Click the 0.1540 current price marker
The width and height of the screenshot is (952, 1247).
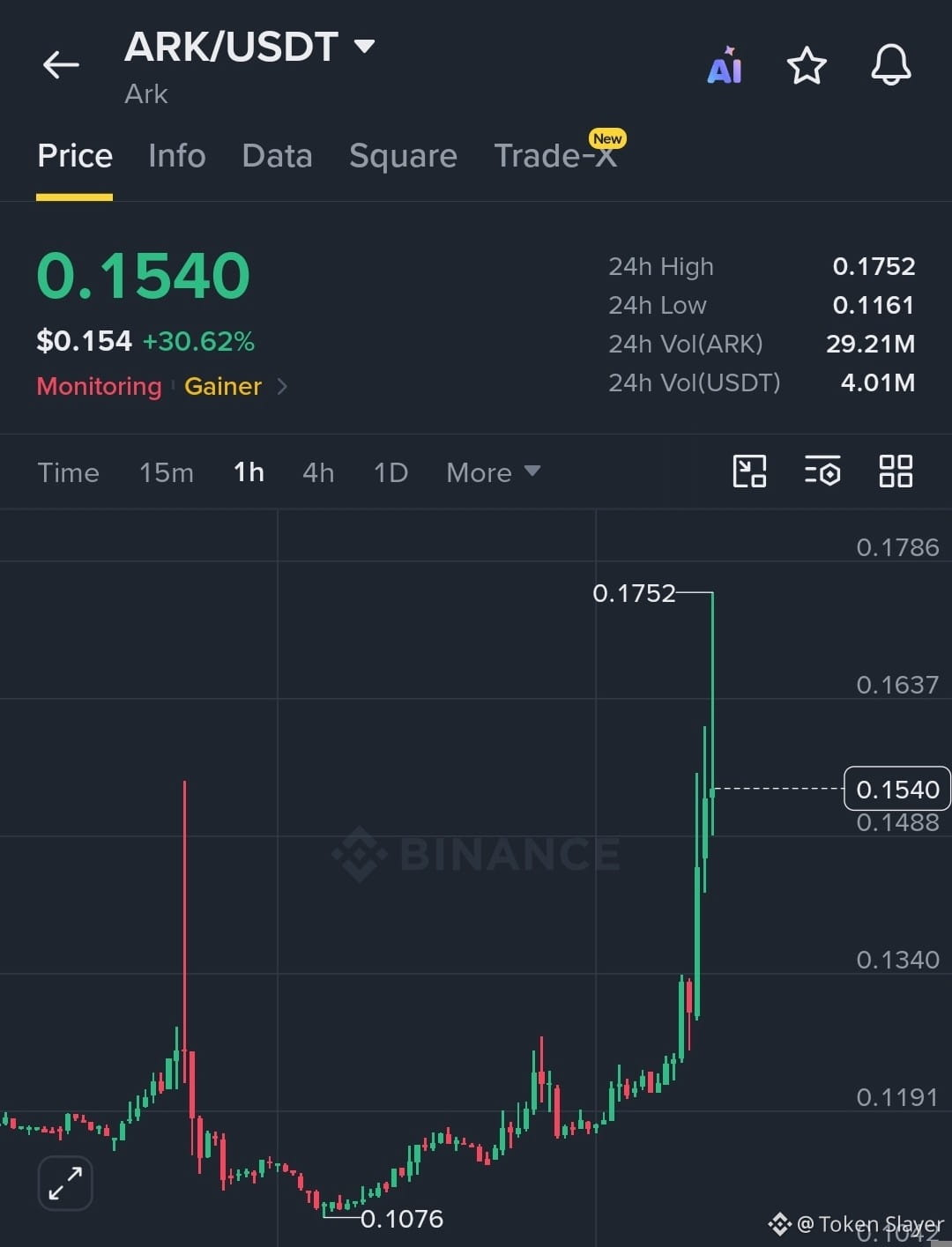pos(897,789)
